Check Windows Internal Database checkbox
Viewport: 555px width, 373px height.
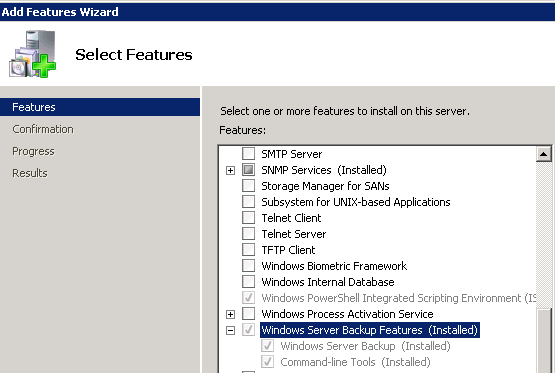(x=248, y=282)
